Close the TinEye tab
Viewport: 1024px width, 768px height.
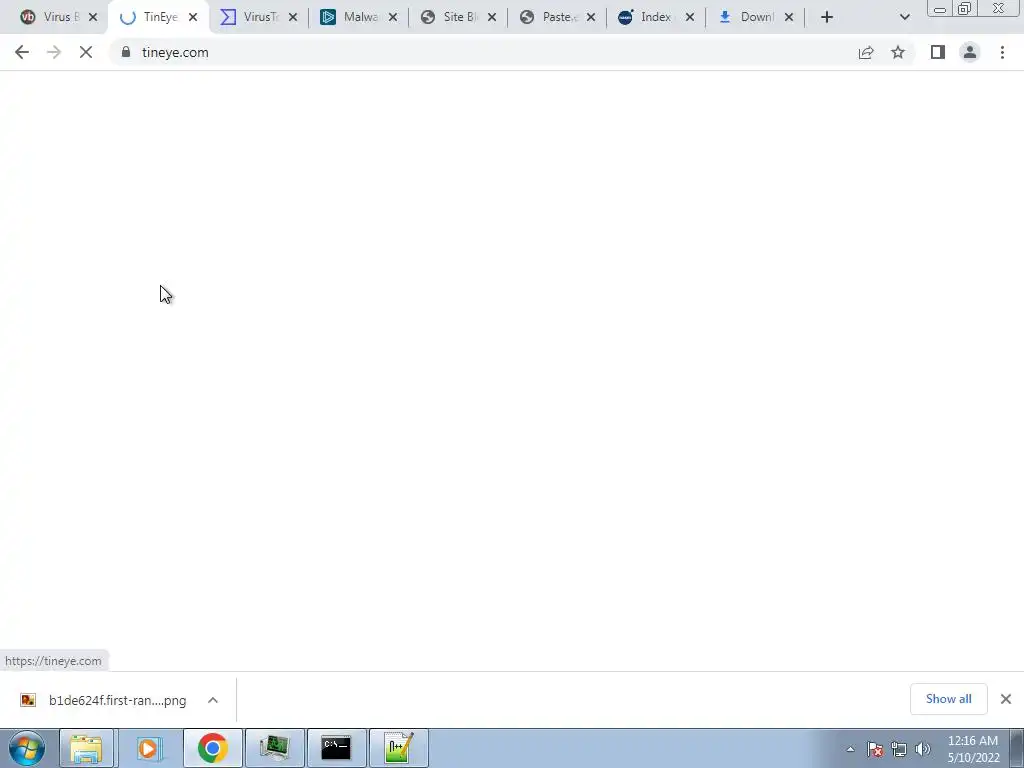point(193,17)
